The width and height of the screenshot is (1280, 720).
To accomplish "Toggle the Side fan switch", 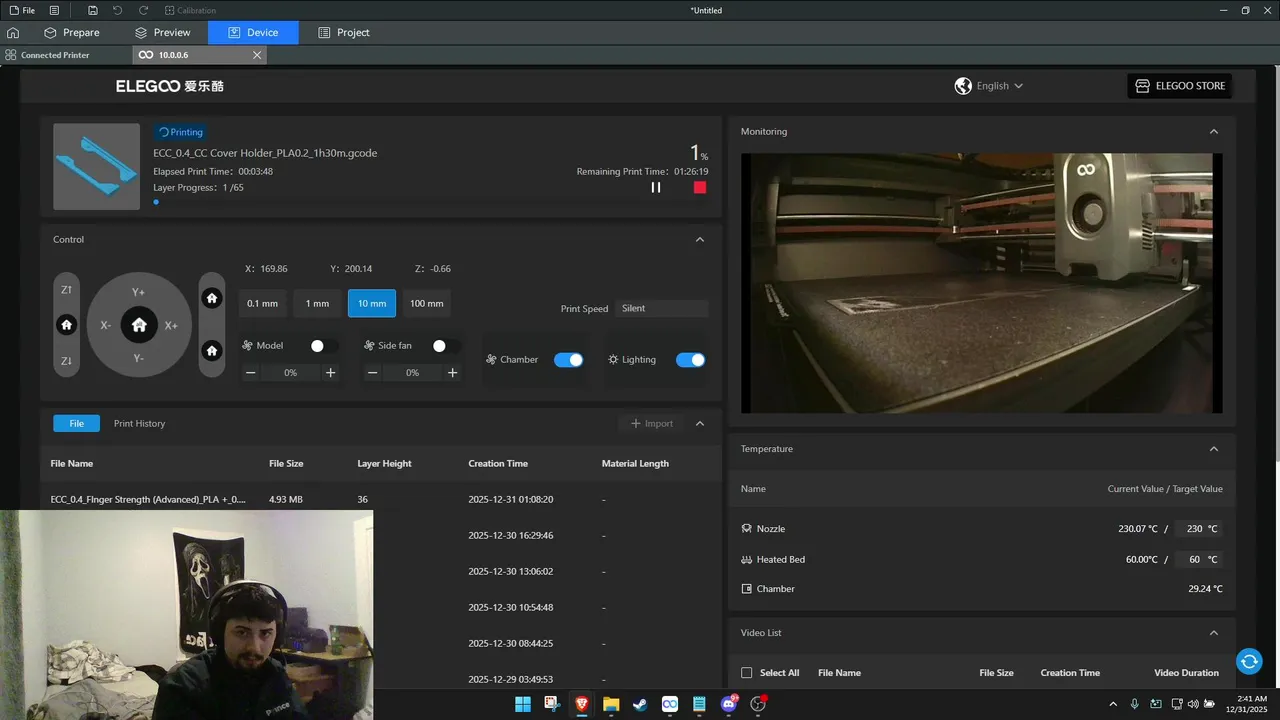I will pos(446,346).
